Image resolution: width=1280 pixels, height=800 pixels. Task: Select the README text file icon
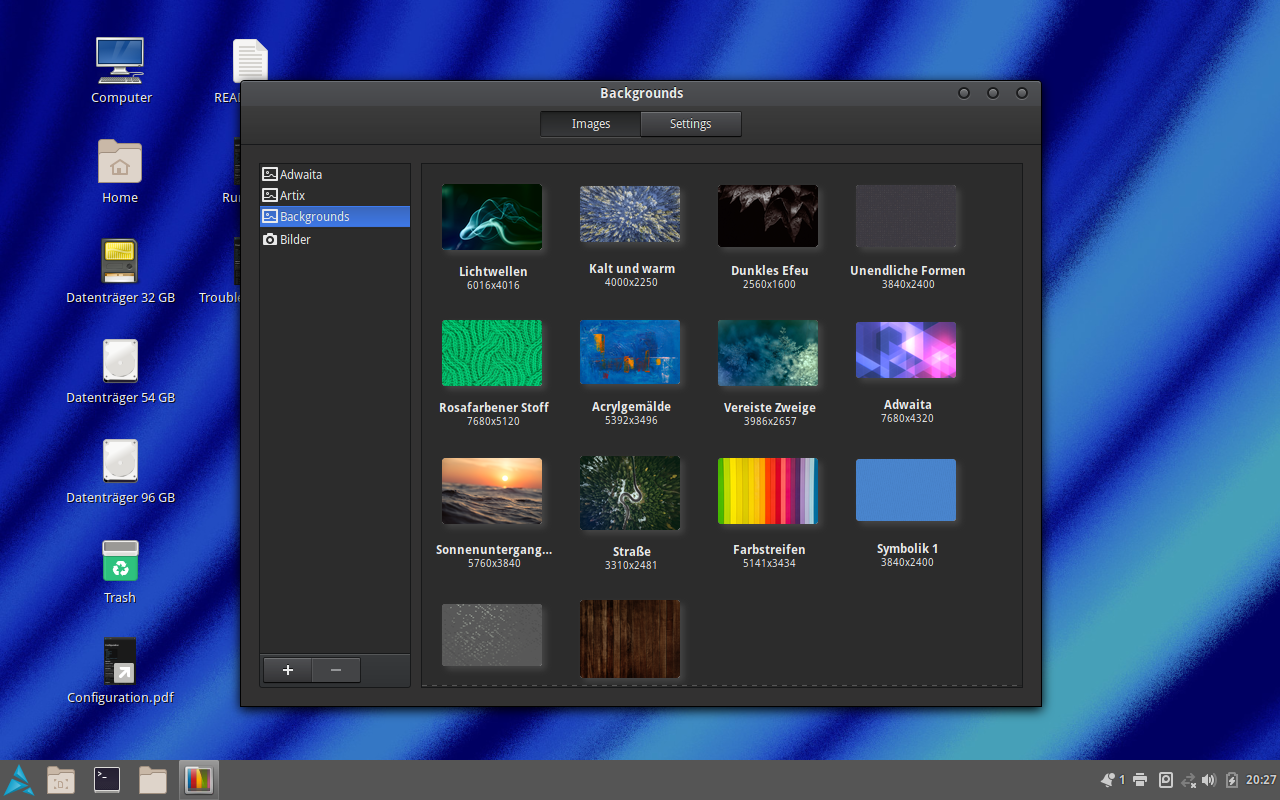pyautogui.click(x=250, y=60)
